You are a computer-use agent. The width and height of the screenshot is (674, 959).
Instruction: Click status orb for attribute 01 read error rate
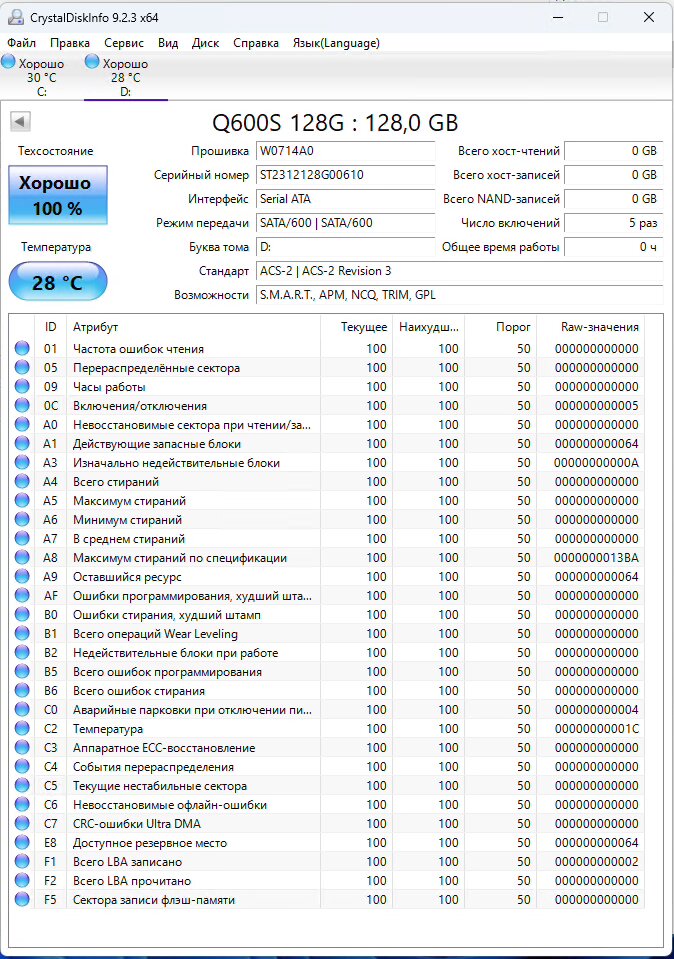tap(22, 348)
